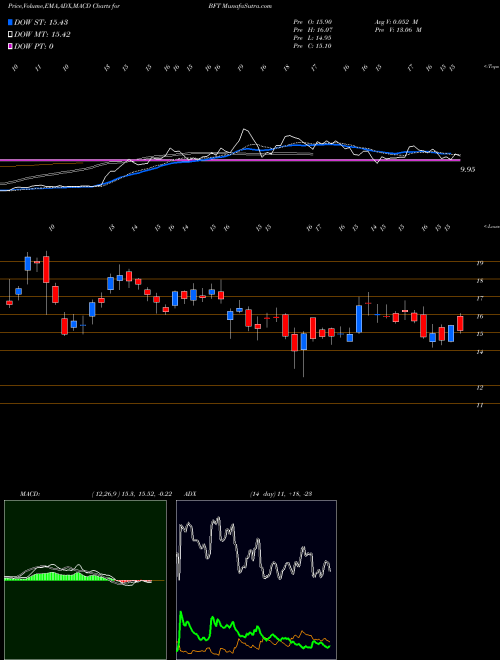The height and width of the screenshot is (660, 500).
Task: Click the 14 price axis label
Action: click(479, 352)
